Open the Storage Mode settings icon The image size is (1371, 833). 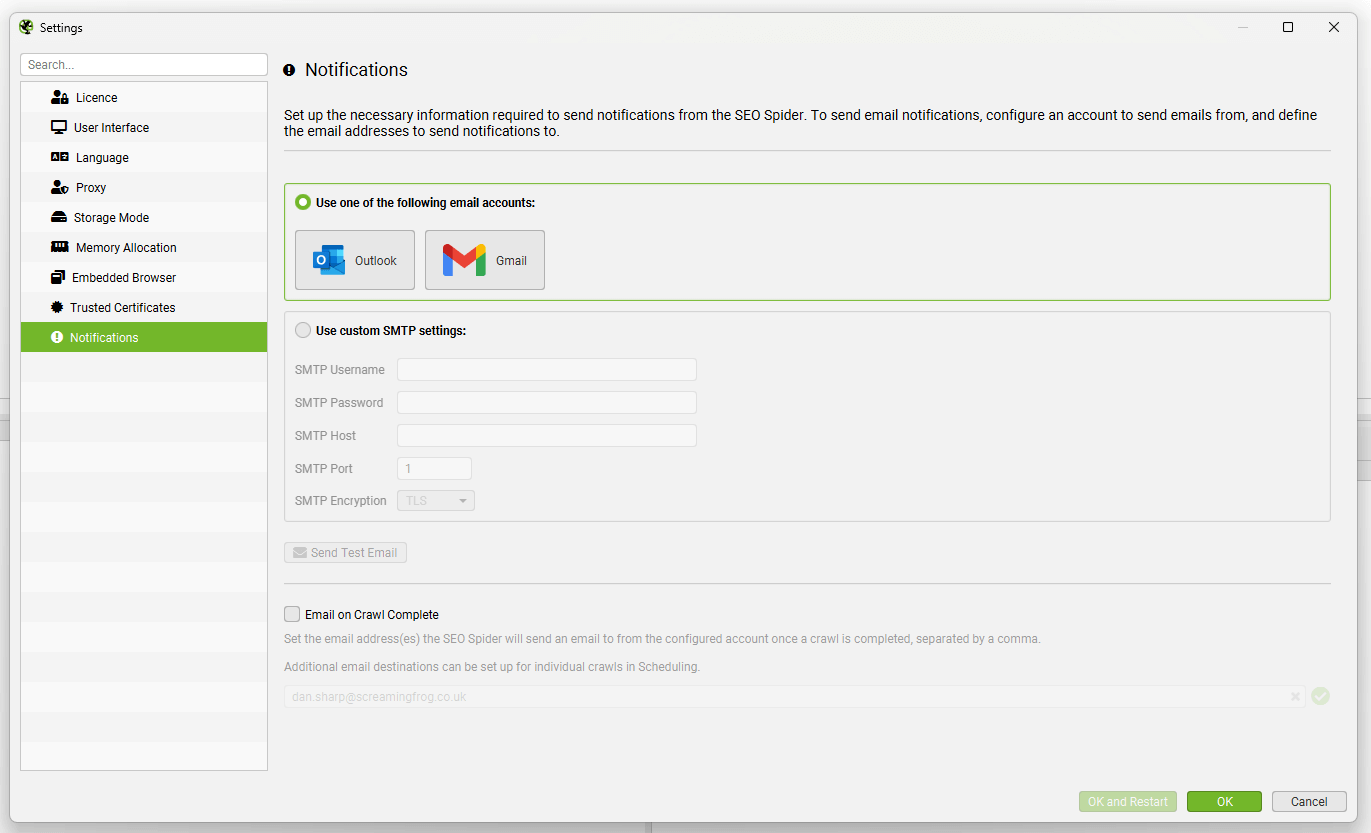[x=59, y=217]
